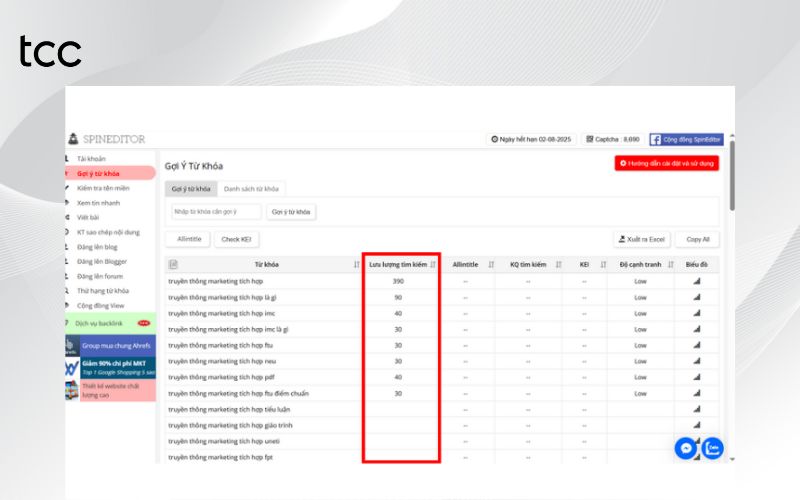This screenshot has height=500, width=800.
Task: Click the keyword suggestion input field
Action: click(x=216, y=212)
